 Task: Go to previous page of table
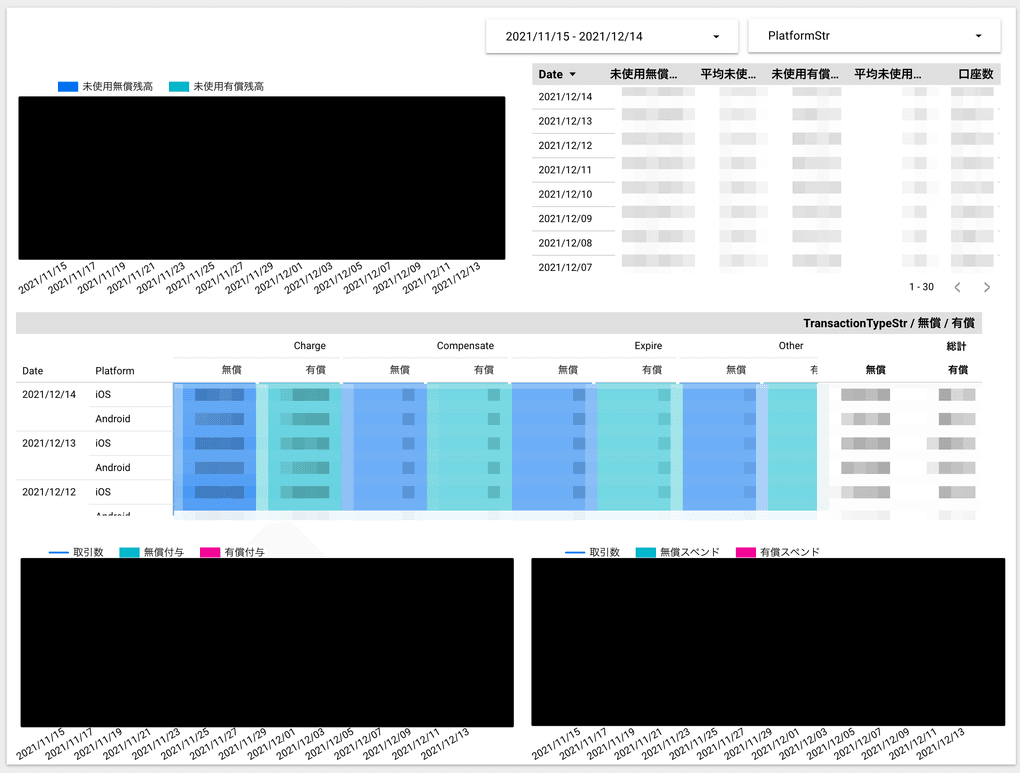[957, 287]
